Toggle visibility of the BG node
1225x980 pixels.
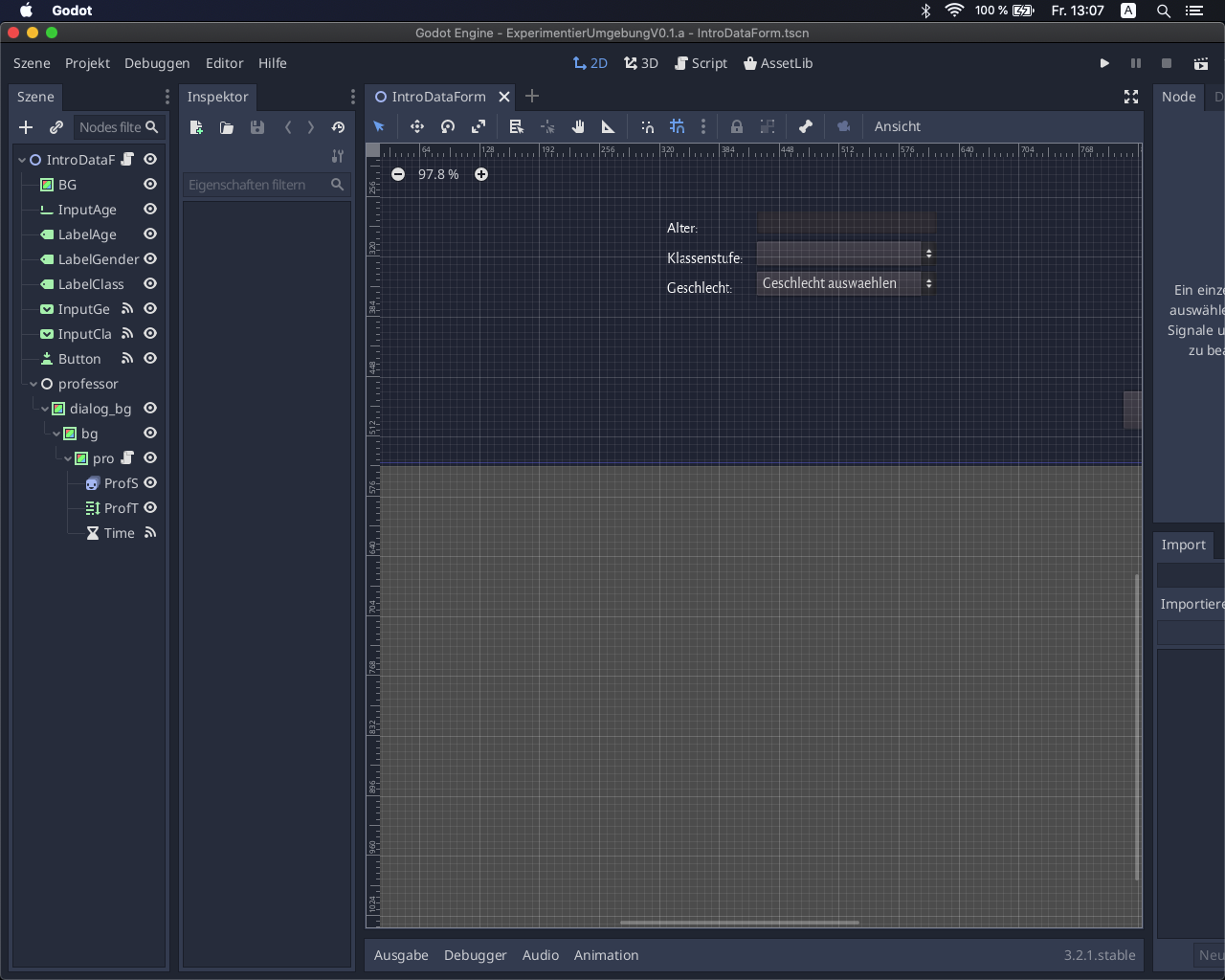coord(150,184)
